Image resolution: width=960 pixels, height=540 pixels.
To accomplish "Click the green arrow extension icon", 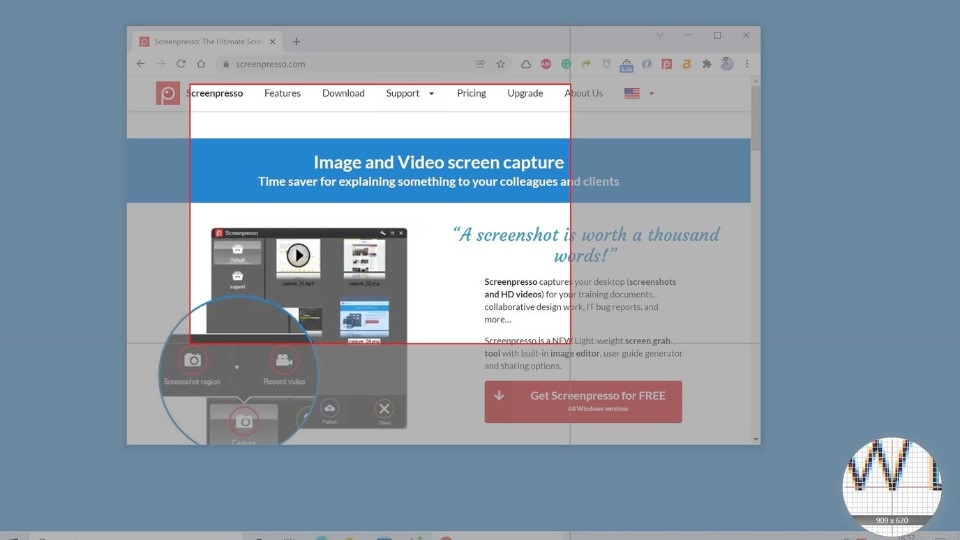I will tap(586, 64).
